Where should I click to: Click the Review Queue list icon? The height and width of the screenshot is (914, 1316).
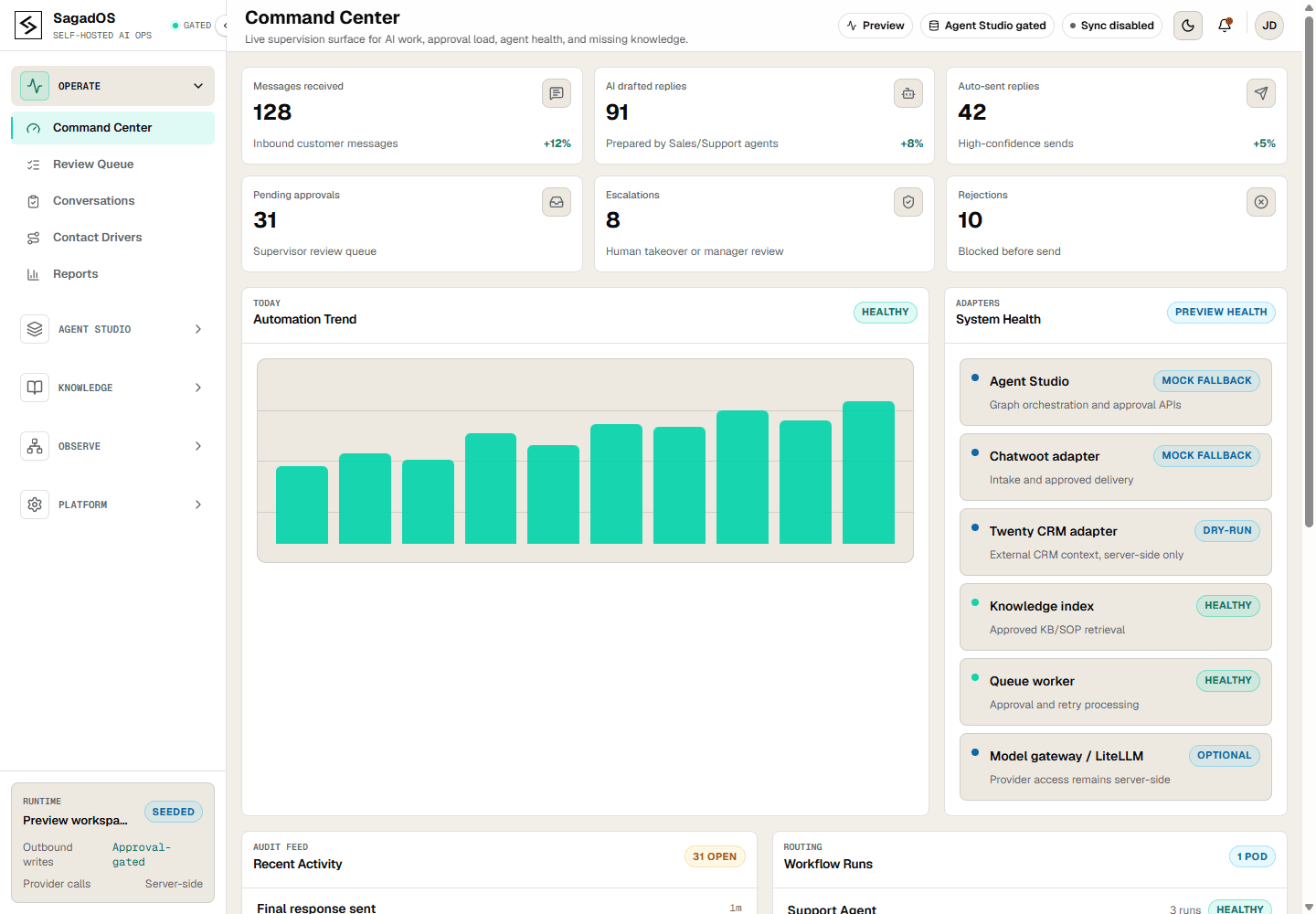point(34,165)
